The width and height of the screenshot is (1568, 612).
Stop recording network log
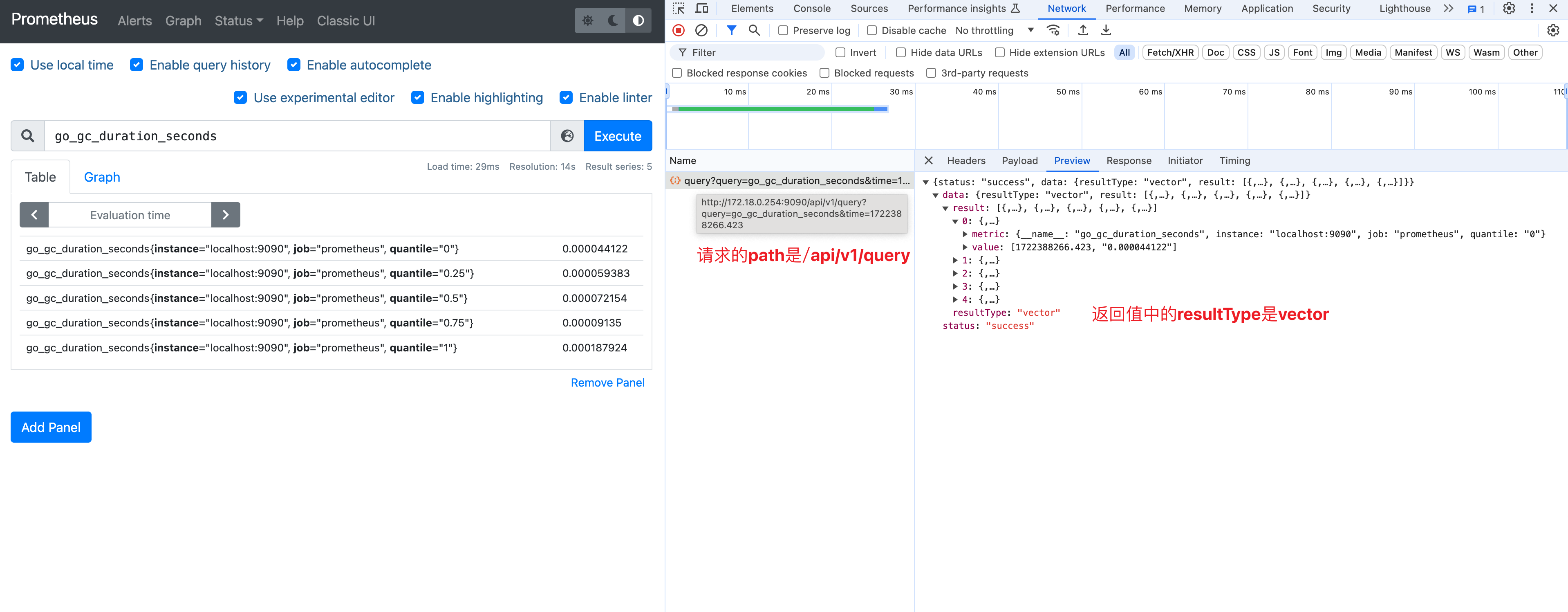click(679, 30)
